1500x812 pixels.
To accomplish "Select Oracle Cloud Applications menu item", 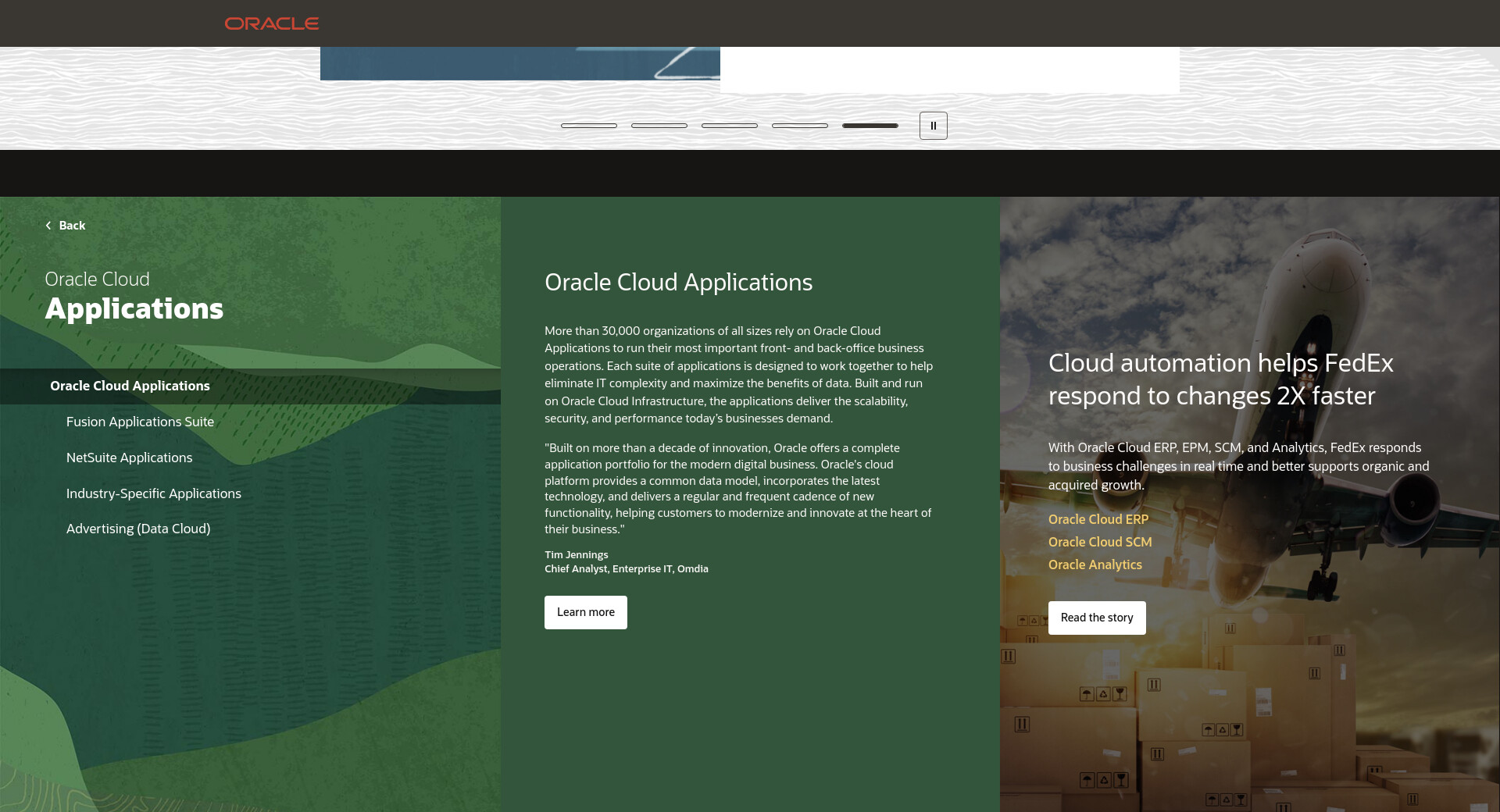I will click(130, 386).
